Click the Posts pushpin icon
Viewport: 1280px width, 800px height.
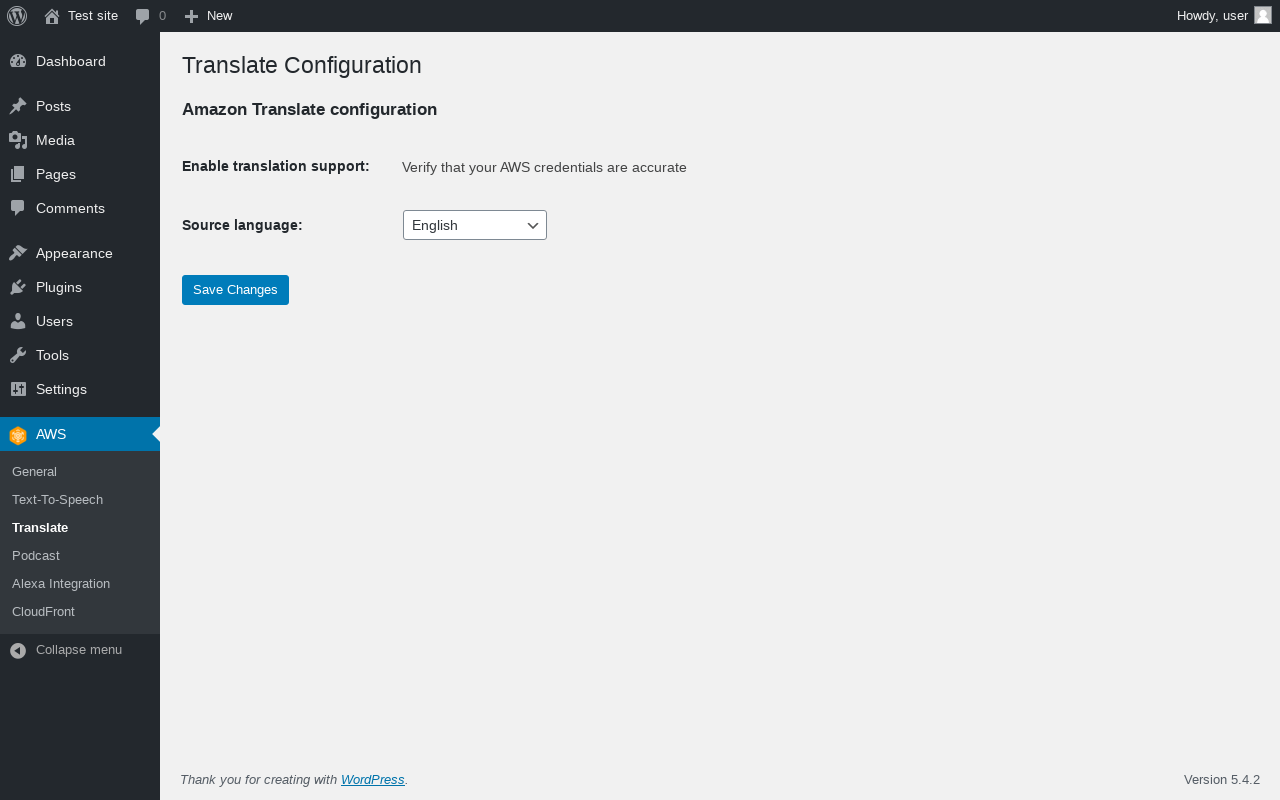click(x=18, y=106)
